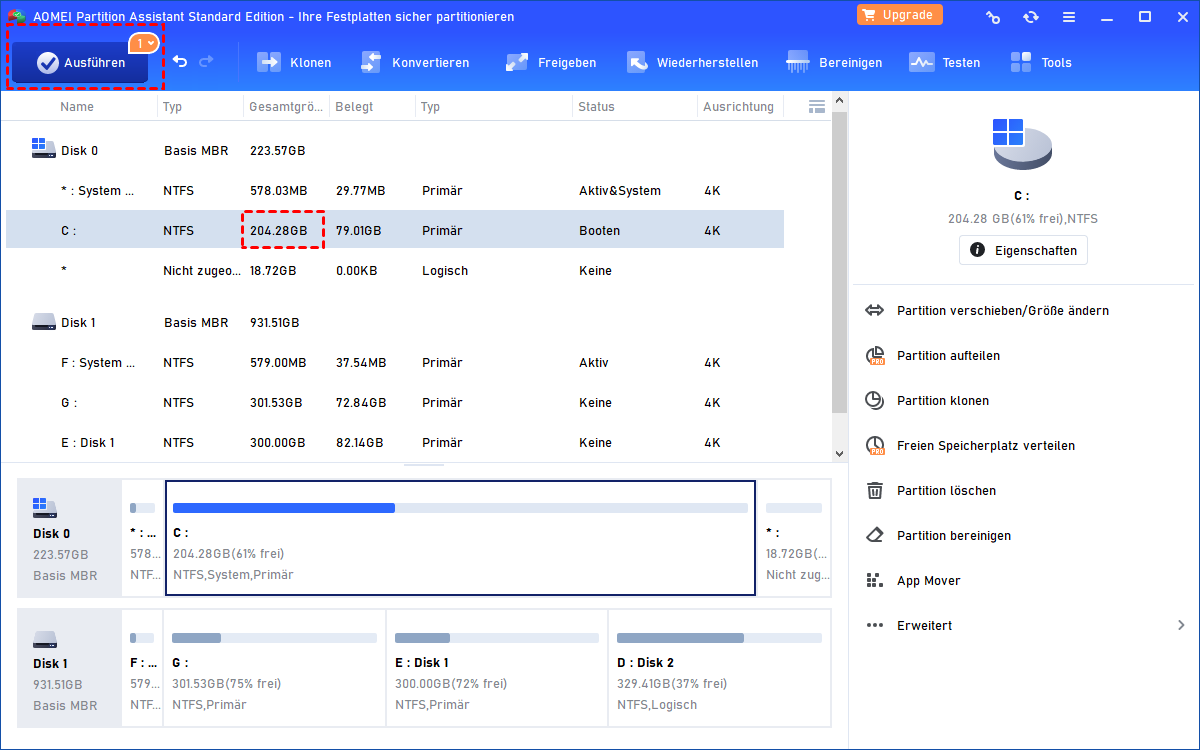This screenshot has height=750, width=1200.
Task: Click scrollbar down arrow of partition list
Action: click(x=839, y=453)
